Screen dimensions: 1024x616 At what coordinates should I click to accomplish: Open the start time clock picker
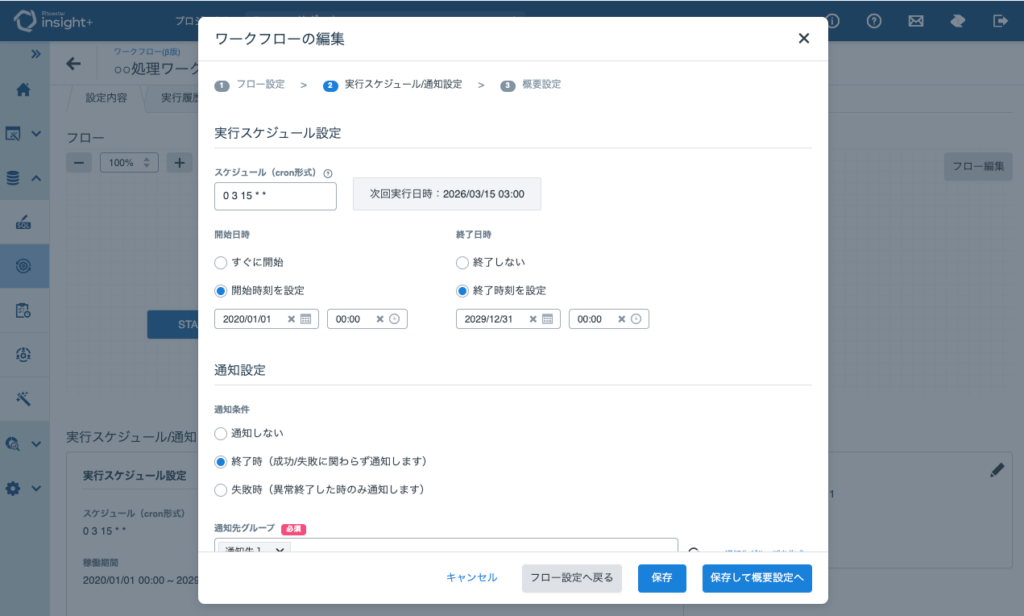pyautogui.click(x=394, y=319)
